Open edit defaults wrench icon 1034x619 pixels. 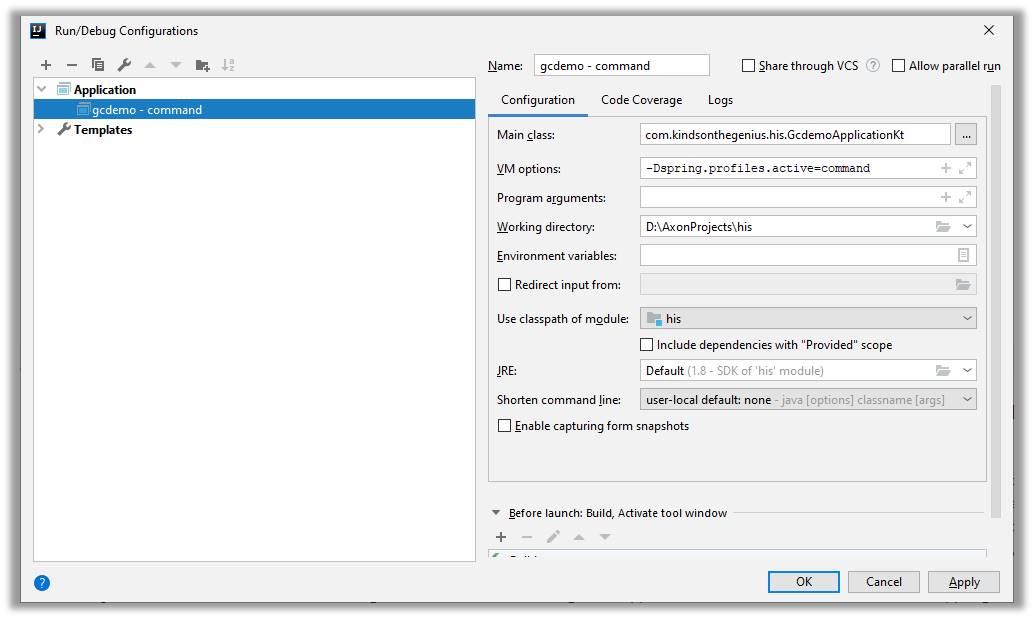point(124,65)
